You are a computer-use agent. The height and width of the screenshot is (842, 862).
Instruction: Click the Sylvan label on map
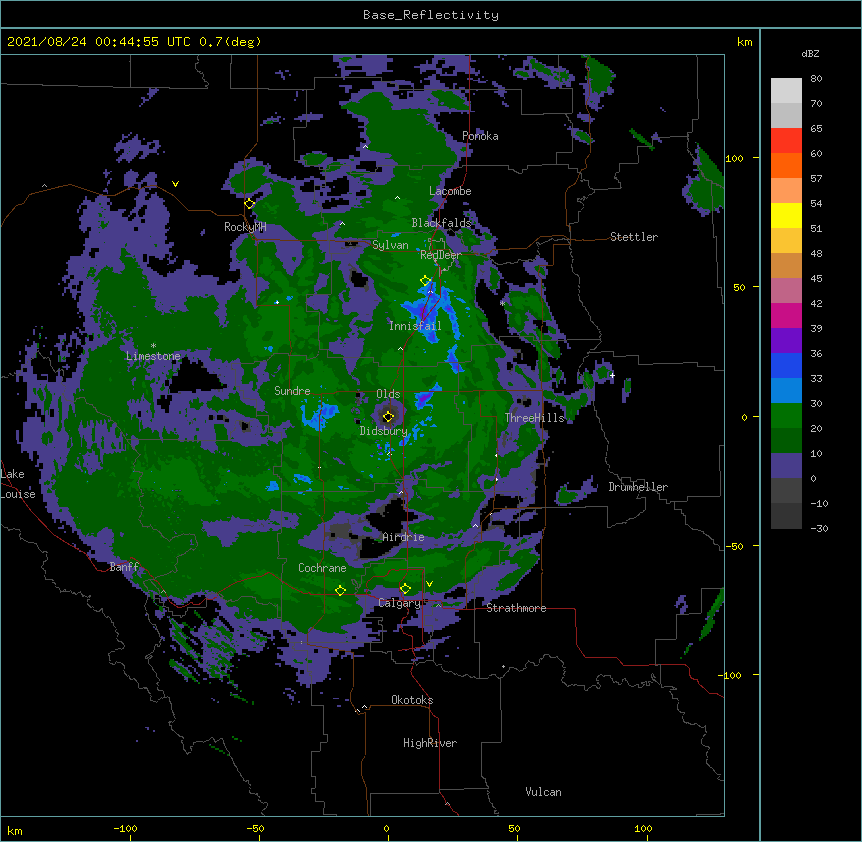click(390, 245)
